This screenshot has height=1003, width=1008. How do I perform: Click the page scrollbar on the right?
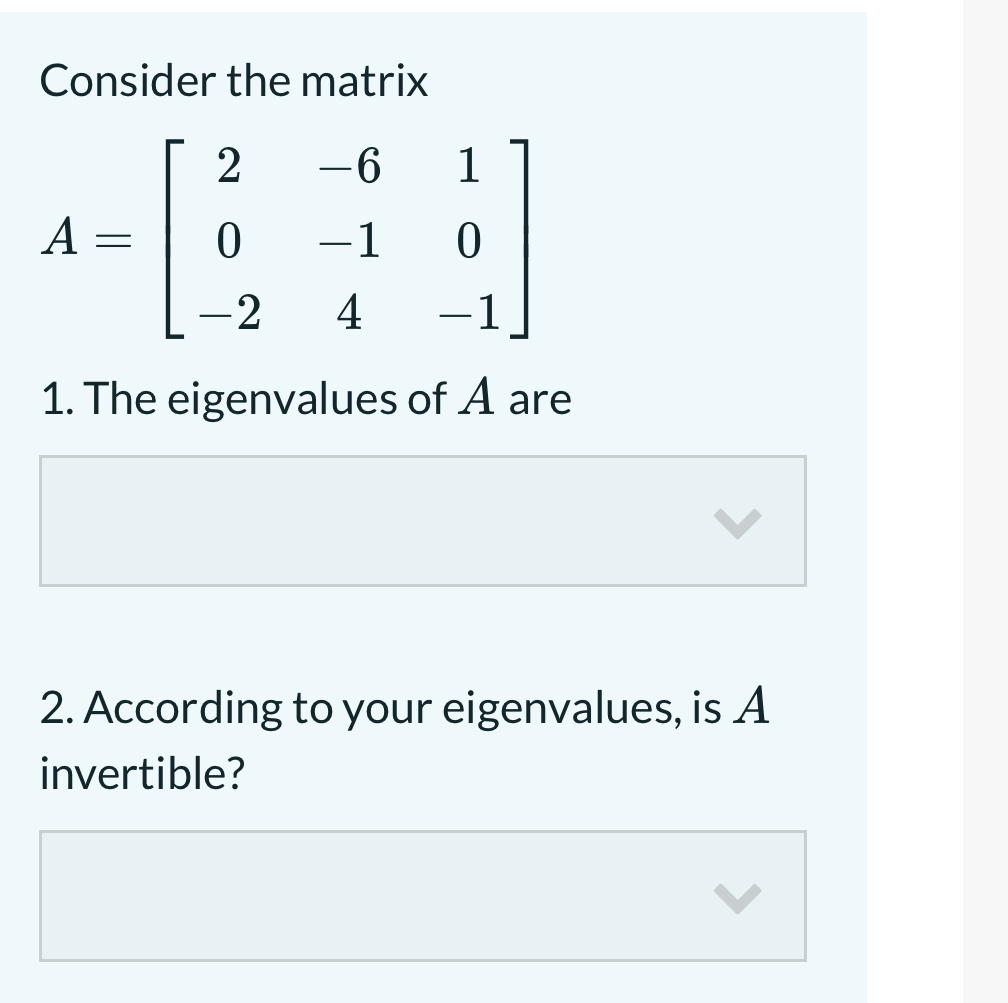[985, 400]
